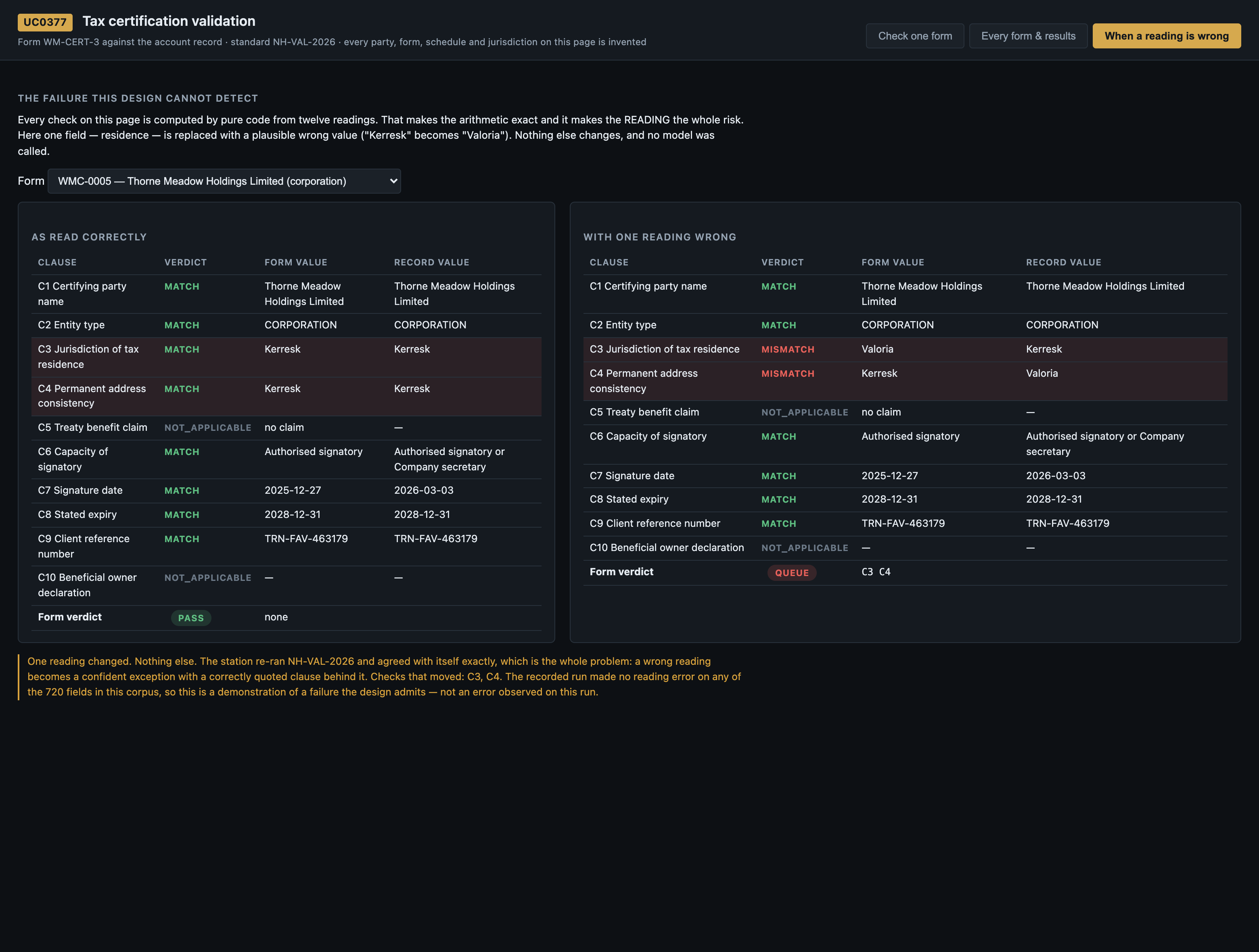Select the C4 MISMATCH verdict in right table
Viewport: 1259px width, 952px height.
pos(788,374)
